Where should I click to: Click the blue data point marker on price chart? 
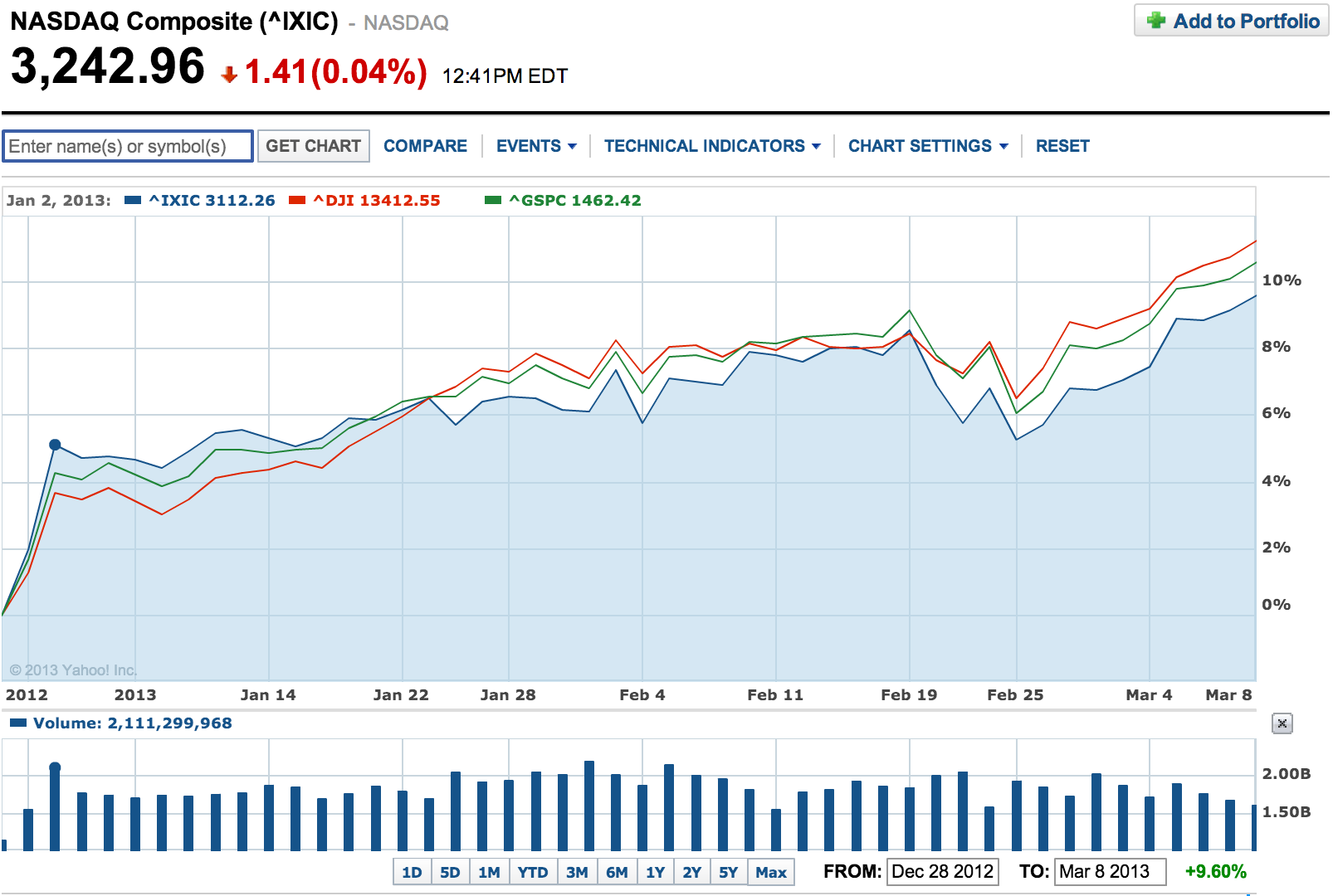(x=55, y=445)
